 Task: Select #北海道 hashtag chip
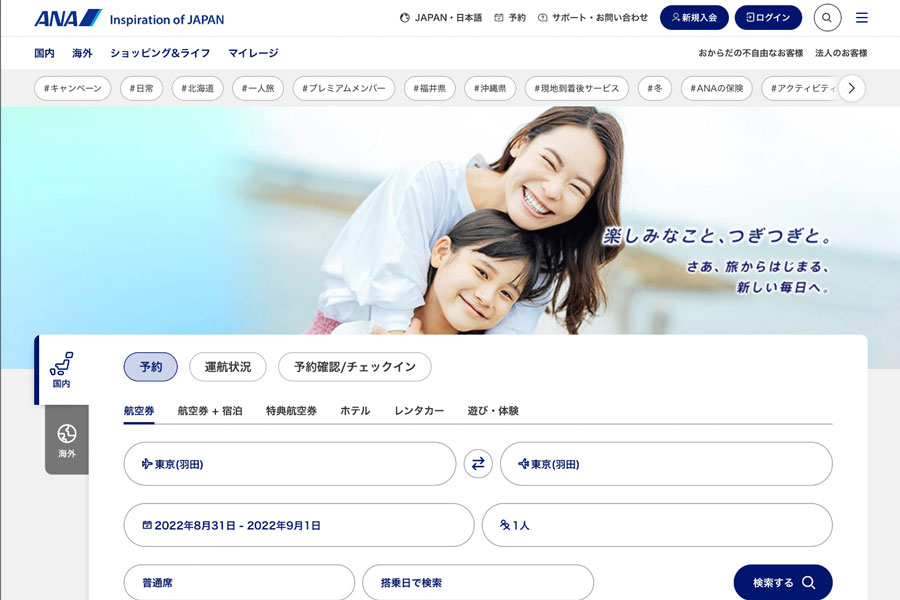point(197,88)
